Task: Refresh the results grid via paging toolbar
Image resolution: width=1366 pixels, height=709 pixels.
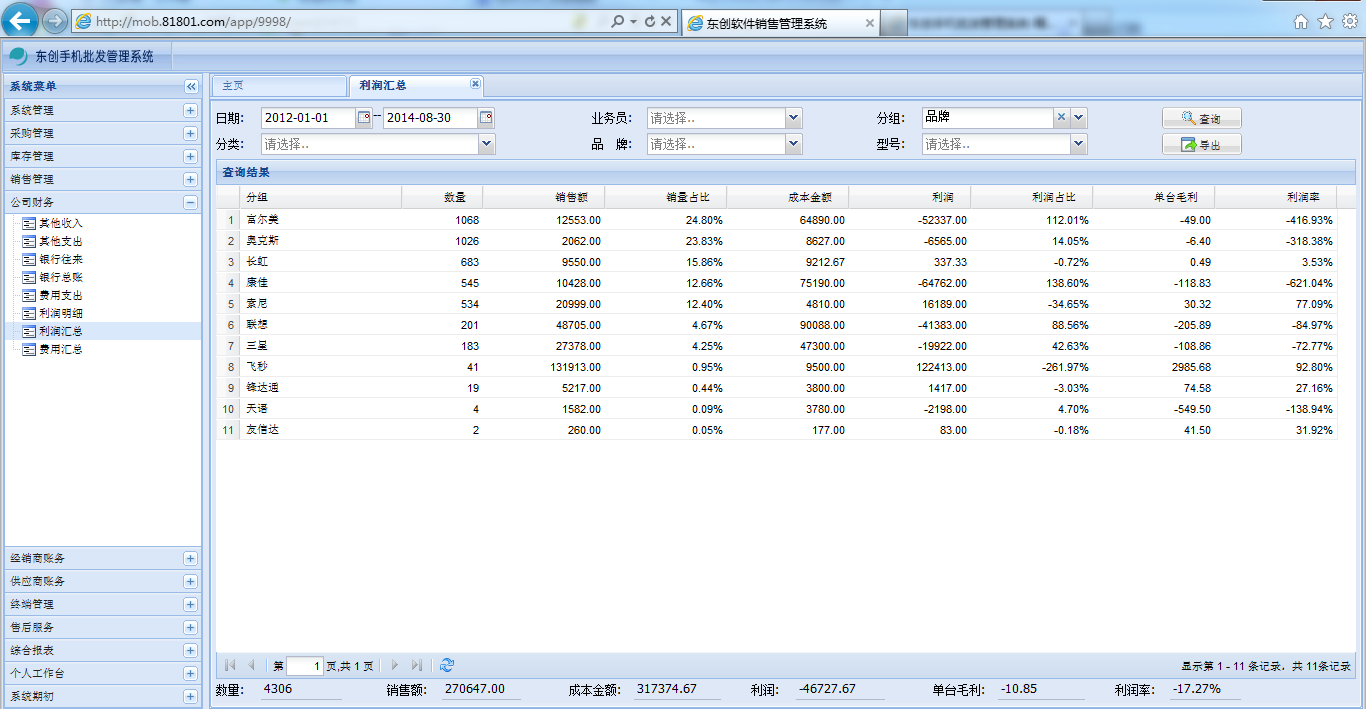Action: (x=447, y=665)
